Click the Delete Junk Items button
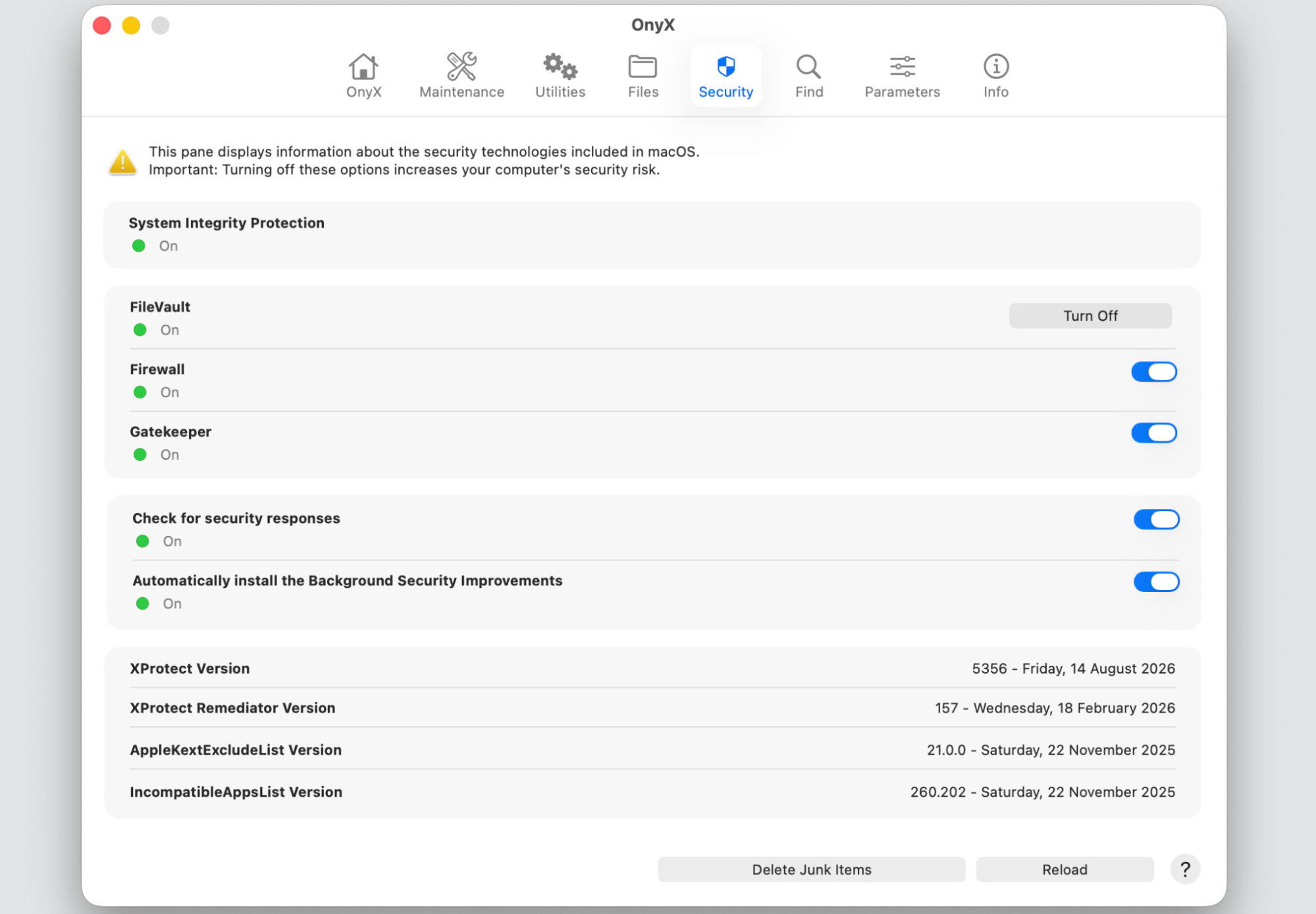 pos(811,869)
